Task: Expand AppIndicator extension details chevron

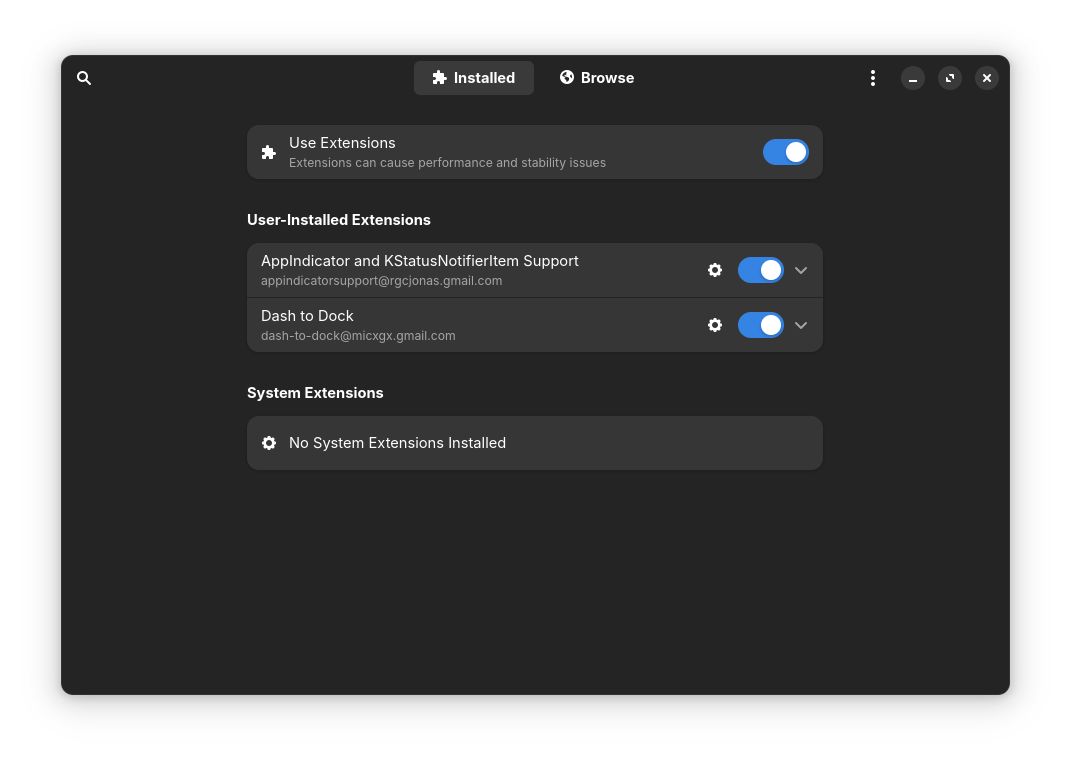Action: (x=801, y=270)
